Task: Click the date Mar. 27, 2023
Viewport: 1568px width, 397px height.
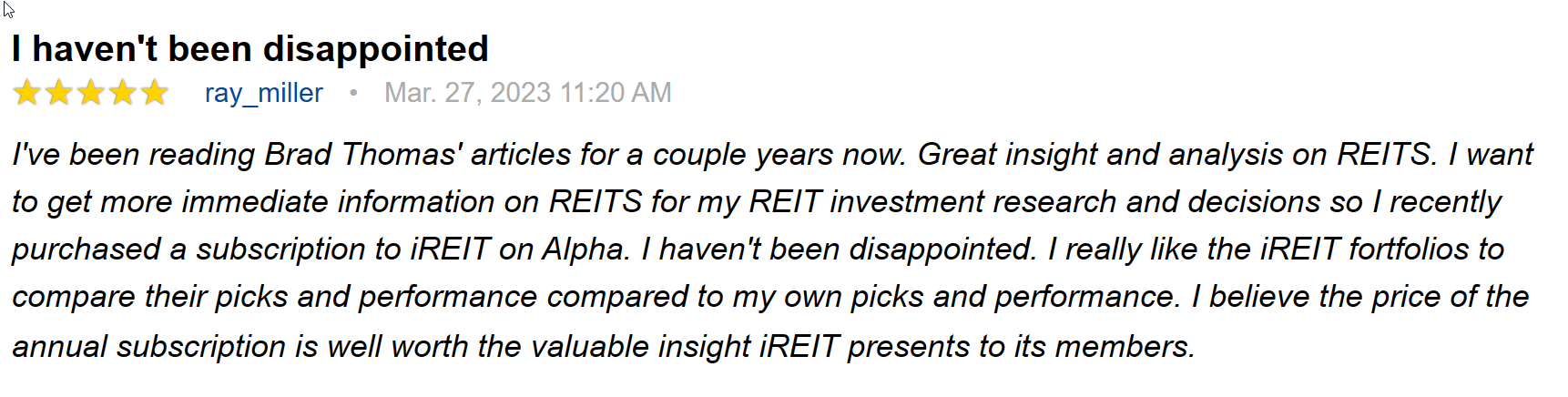Action: point(467,93)
